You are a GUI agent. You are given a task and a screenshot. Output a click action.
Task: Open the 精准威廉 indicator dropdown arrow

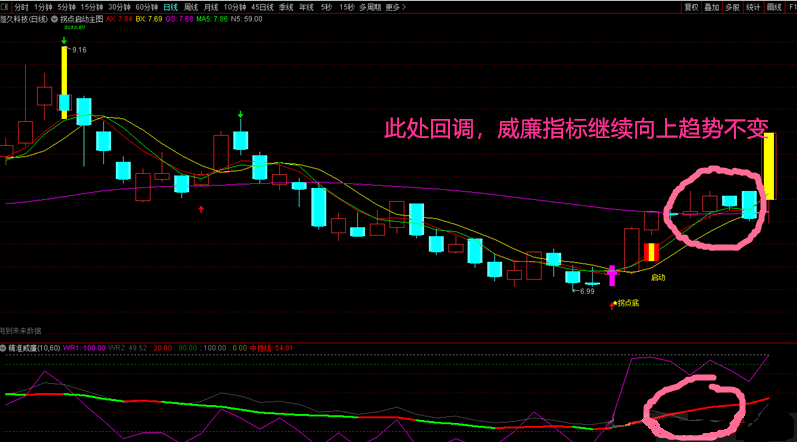click(x=3, y=348)
